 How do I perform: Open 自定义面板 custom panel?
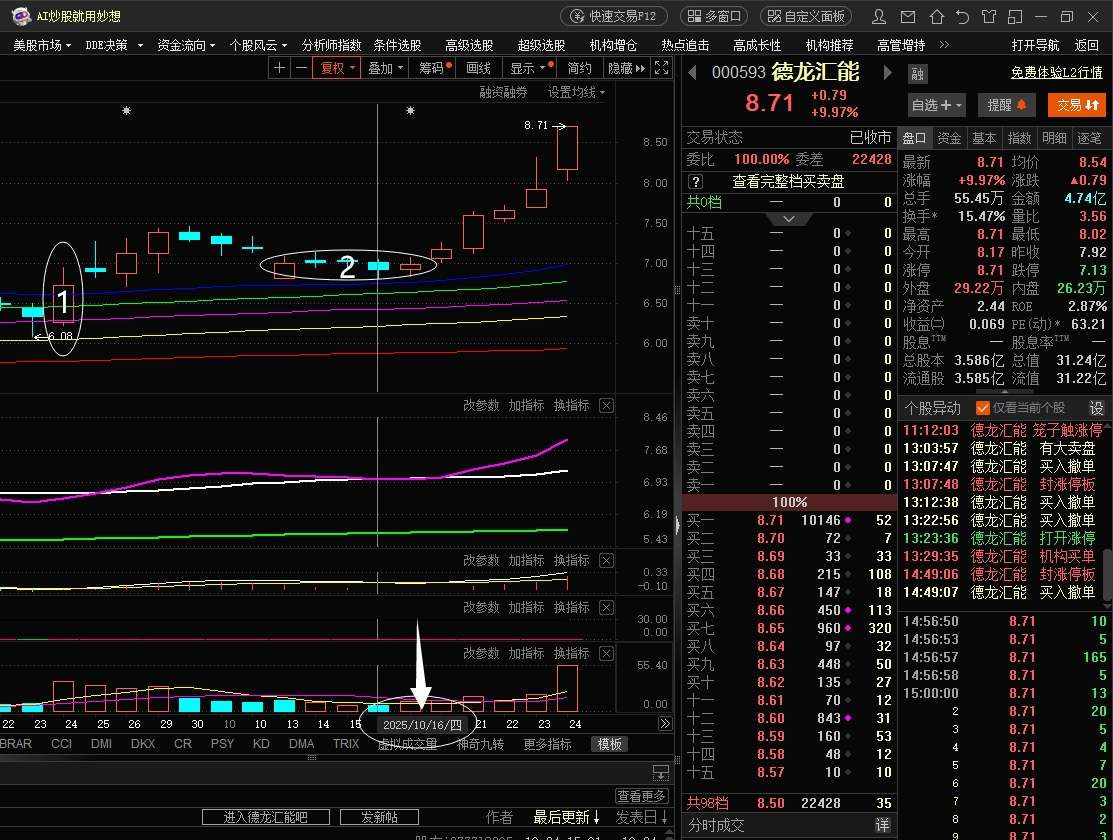point(806,16)
